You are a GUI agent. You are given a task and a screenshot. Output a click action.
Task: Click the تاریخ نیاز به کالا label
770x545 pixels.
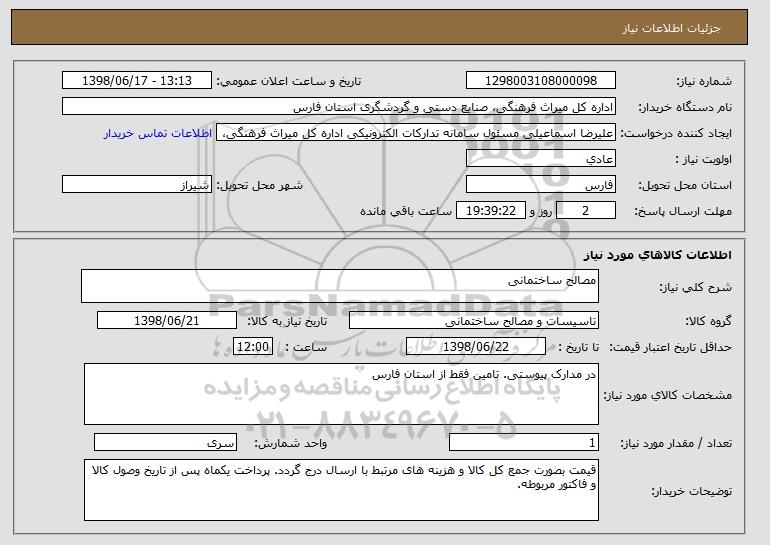[287, 321]
